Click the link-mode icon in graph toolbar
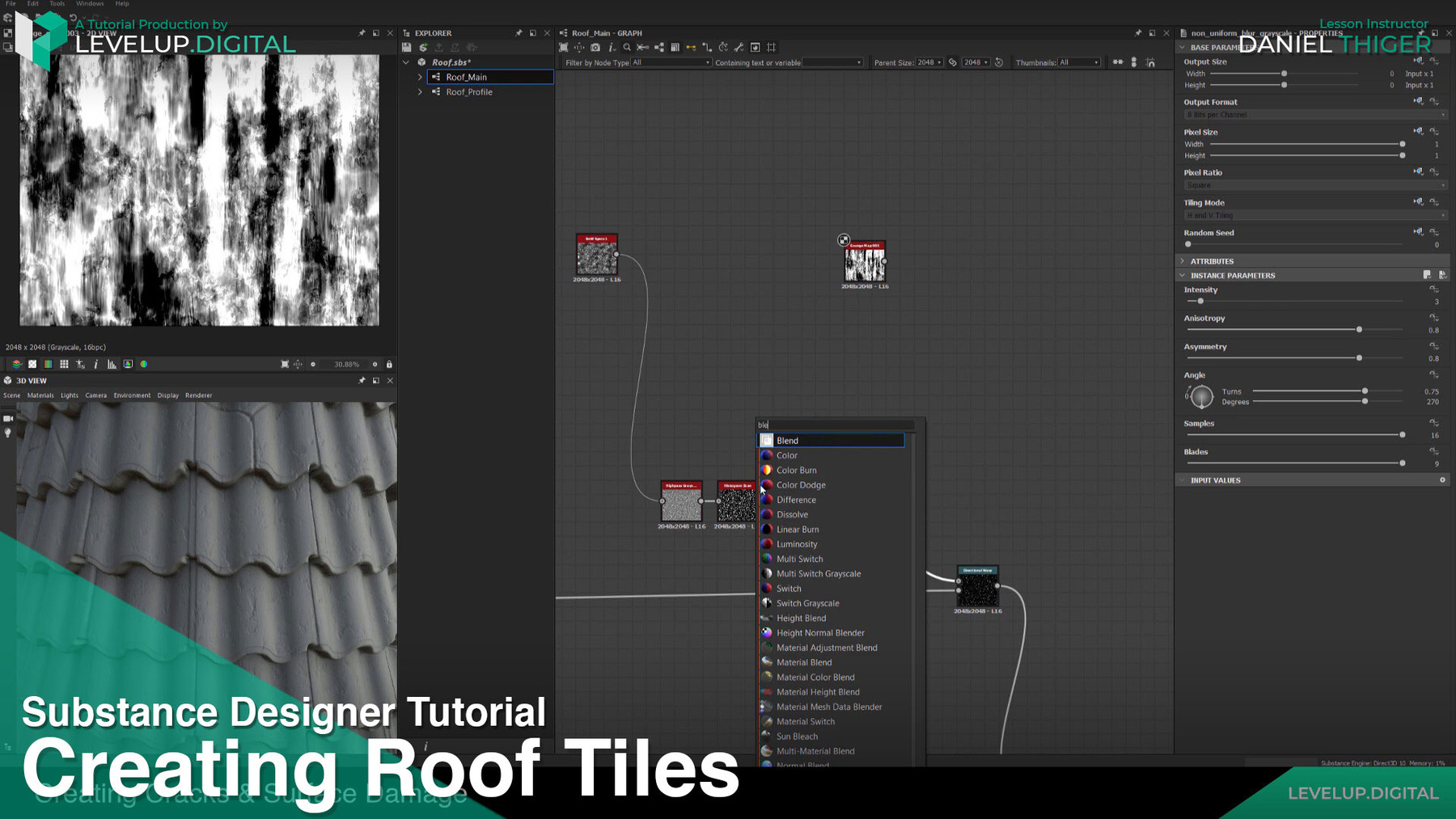 click(691, 48)
